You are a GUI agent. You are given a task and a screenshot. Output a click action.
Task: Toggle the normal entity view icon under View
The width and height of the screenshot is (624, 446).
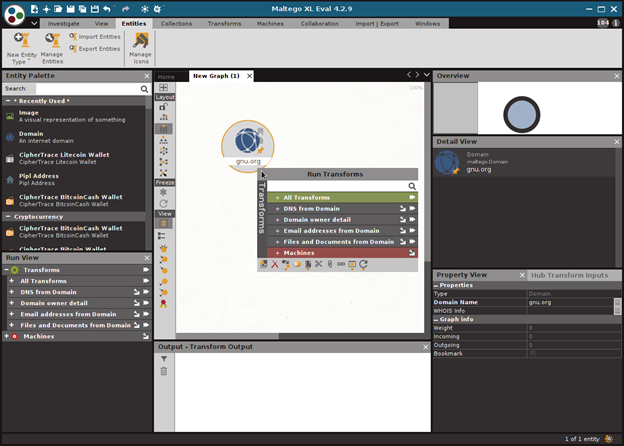(164, 224)
